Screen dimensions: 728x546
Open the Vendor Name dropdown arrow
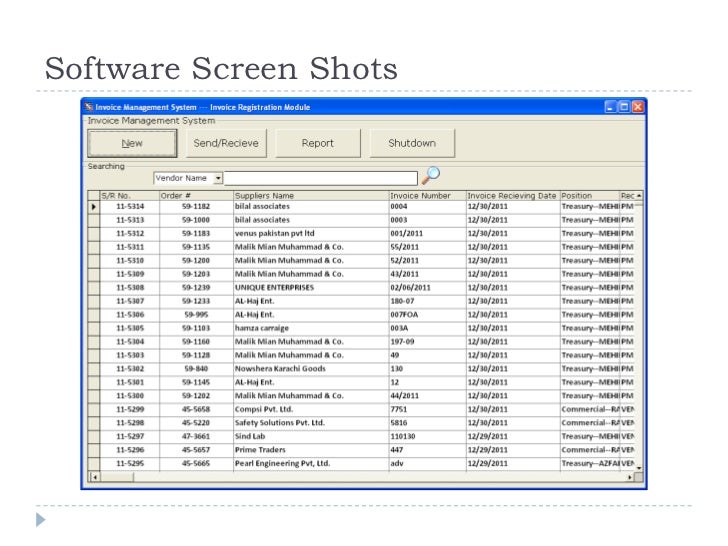(218, 178)
